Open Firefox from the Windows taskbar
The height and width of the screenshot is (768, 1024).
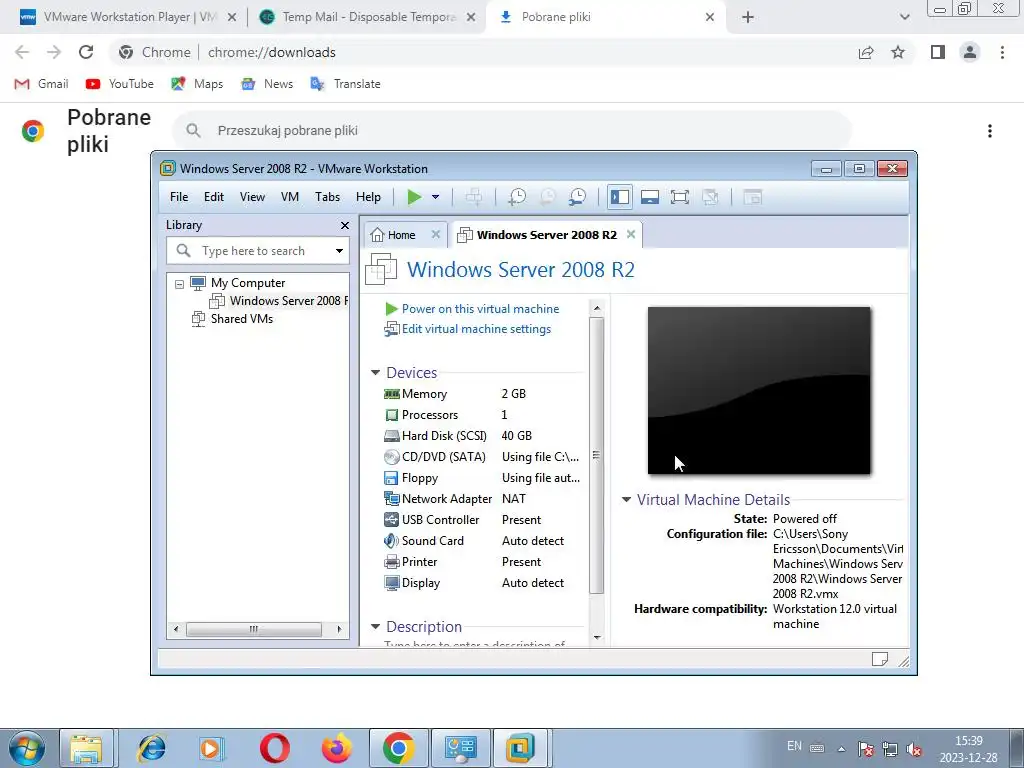337,748
